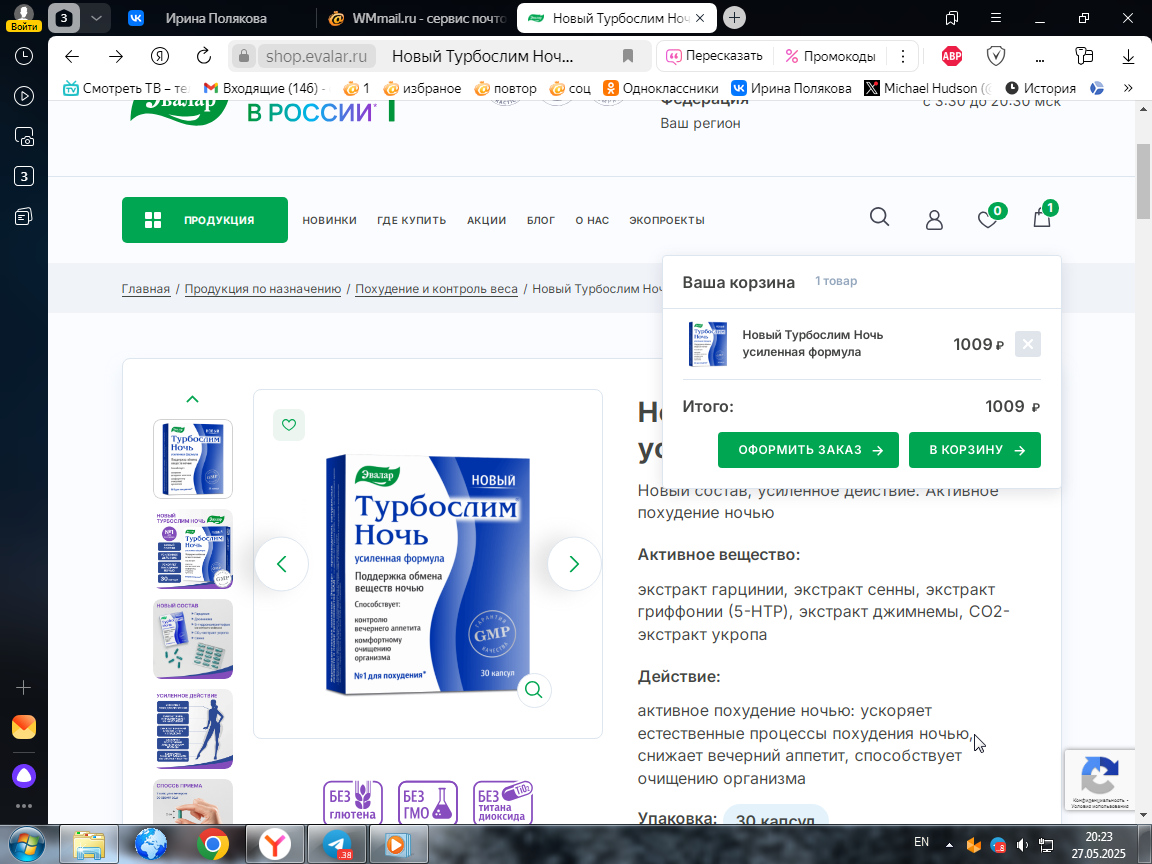Image resolution: width=1152 pixels, height=864 pixels.
Task: Open the browser three-dot menu after Промокоды
Action: [903, 56]
